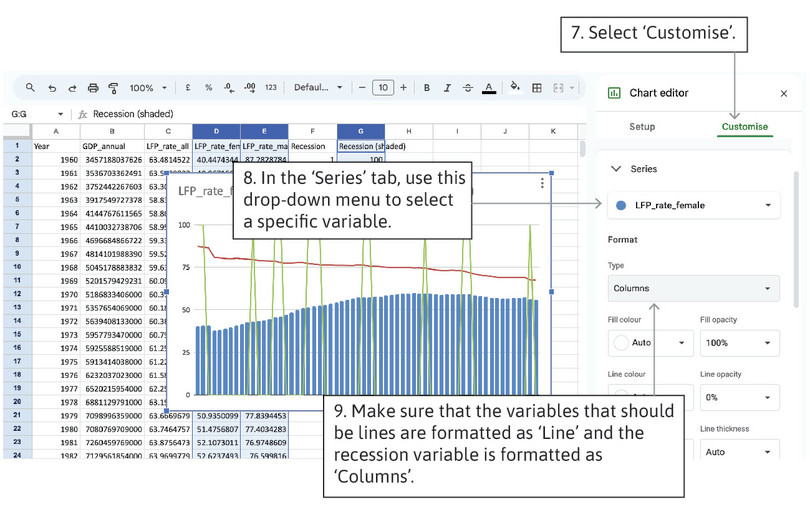
Task: Click the search magnifier icon in toolbar
Action: point(30,88)
